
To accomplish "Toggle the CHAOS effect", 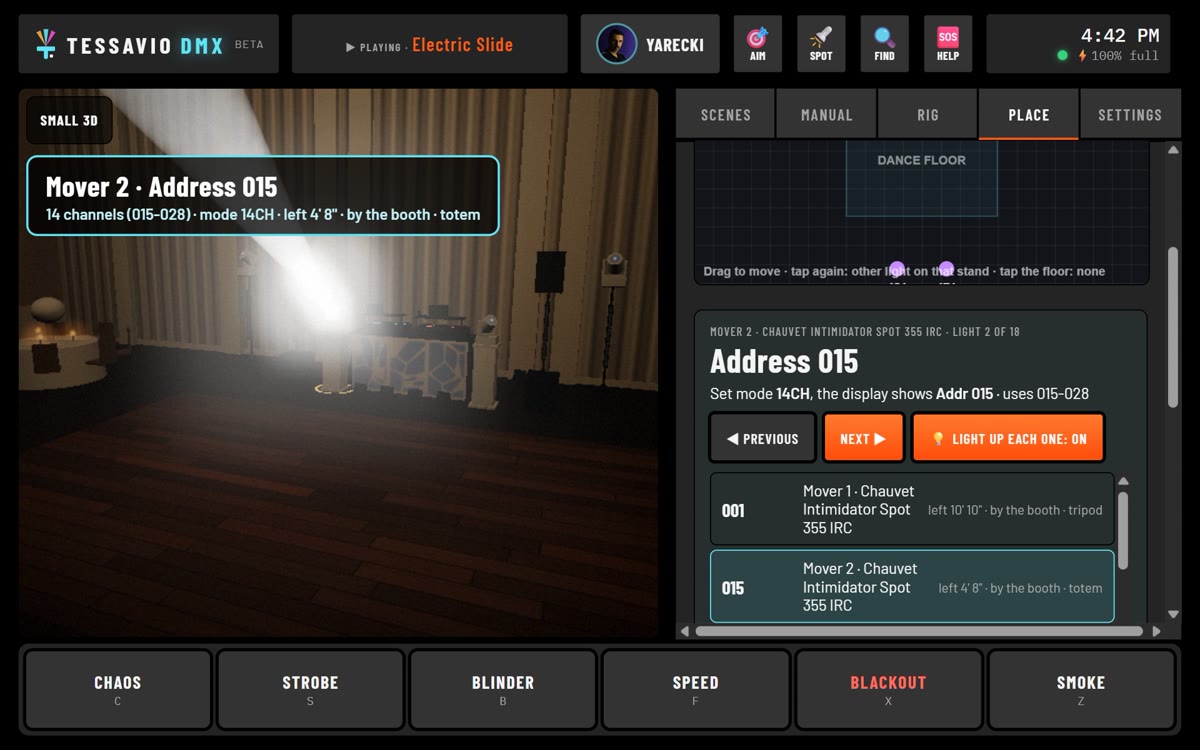I will click(118, 689).
